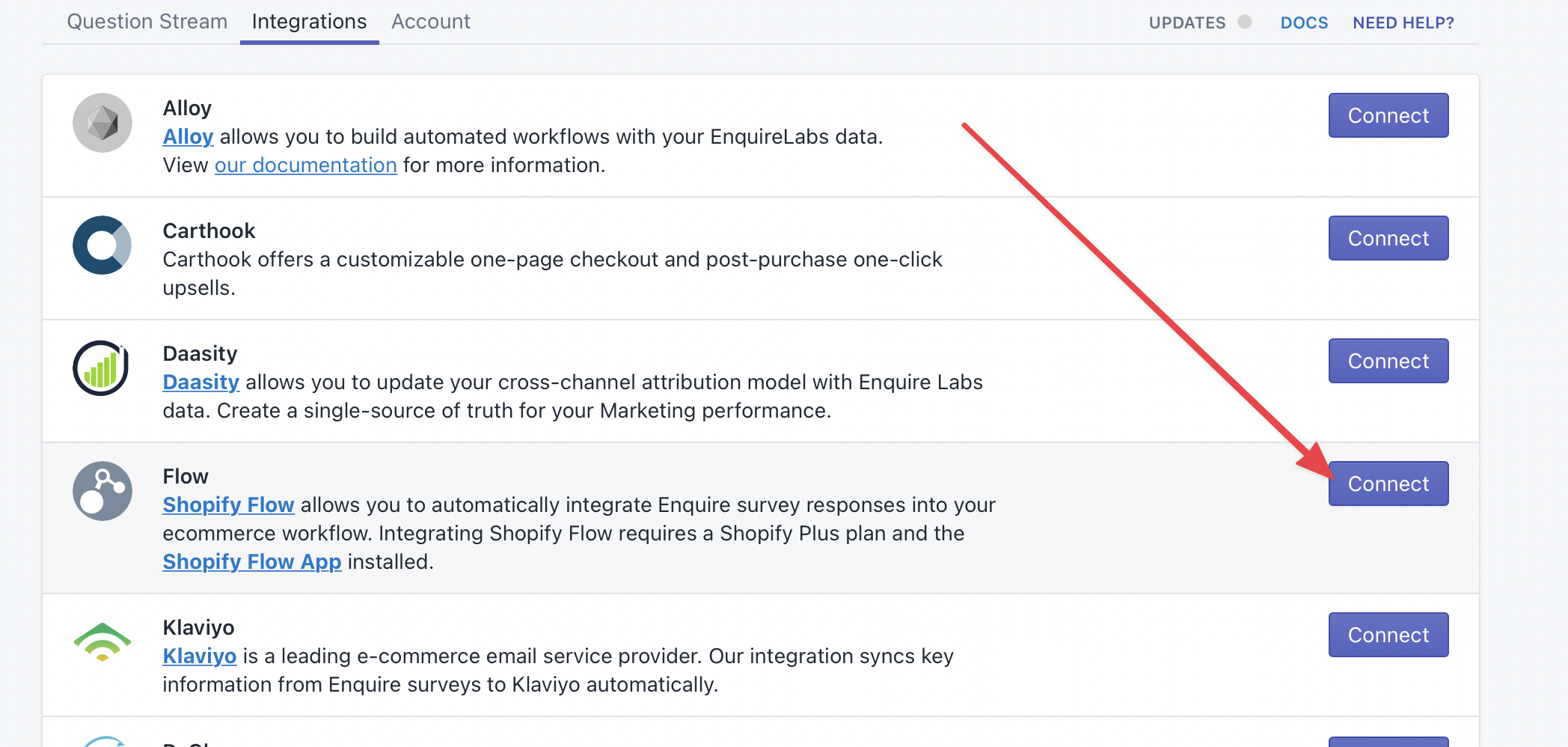Click the Alloy integration logo icon
1568x747 pixels.
[102, 123]
